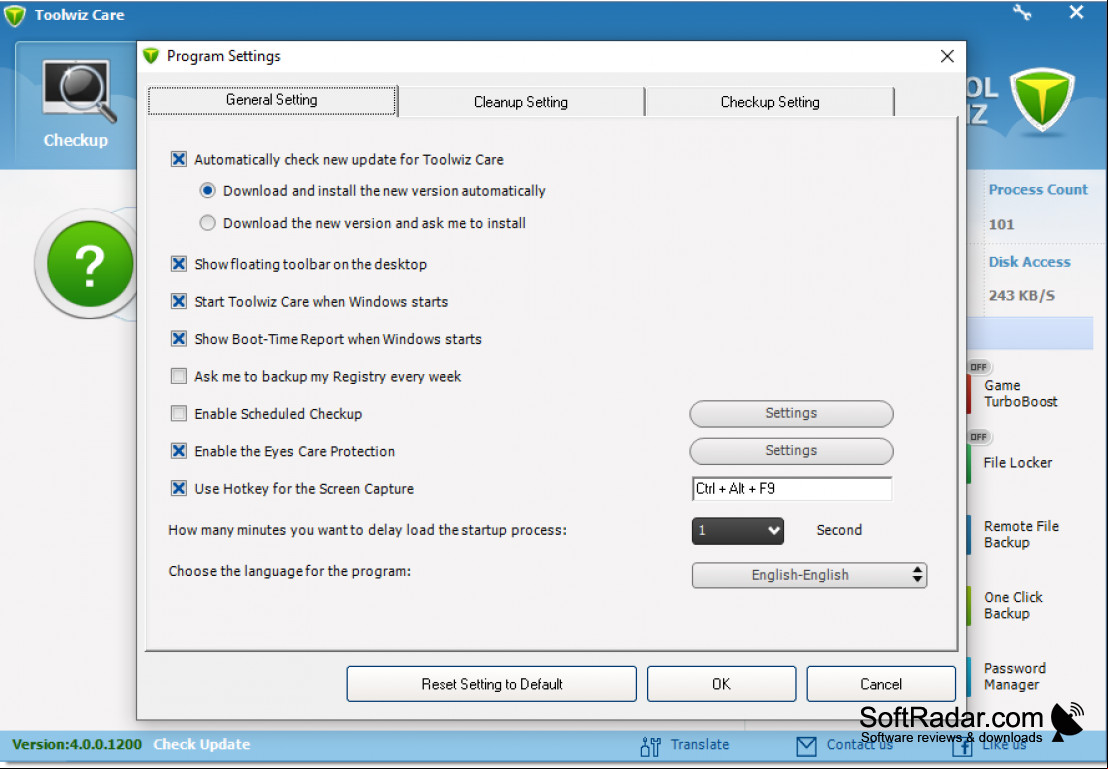This screenshot has height=769, width=1108.
Task: Click the Version:4.0.0.1200 status text
Action: 77,745
